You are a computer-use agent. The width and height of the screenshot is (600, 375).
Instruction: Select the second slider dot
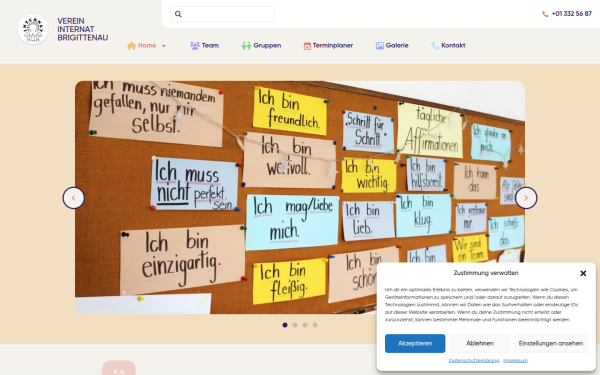(295, 325)
